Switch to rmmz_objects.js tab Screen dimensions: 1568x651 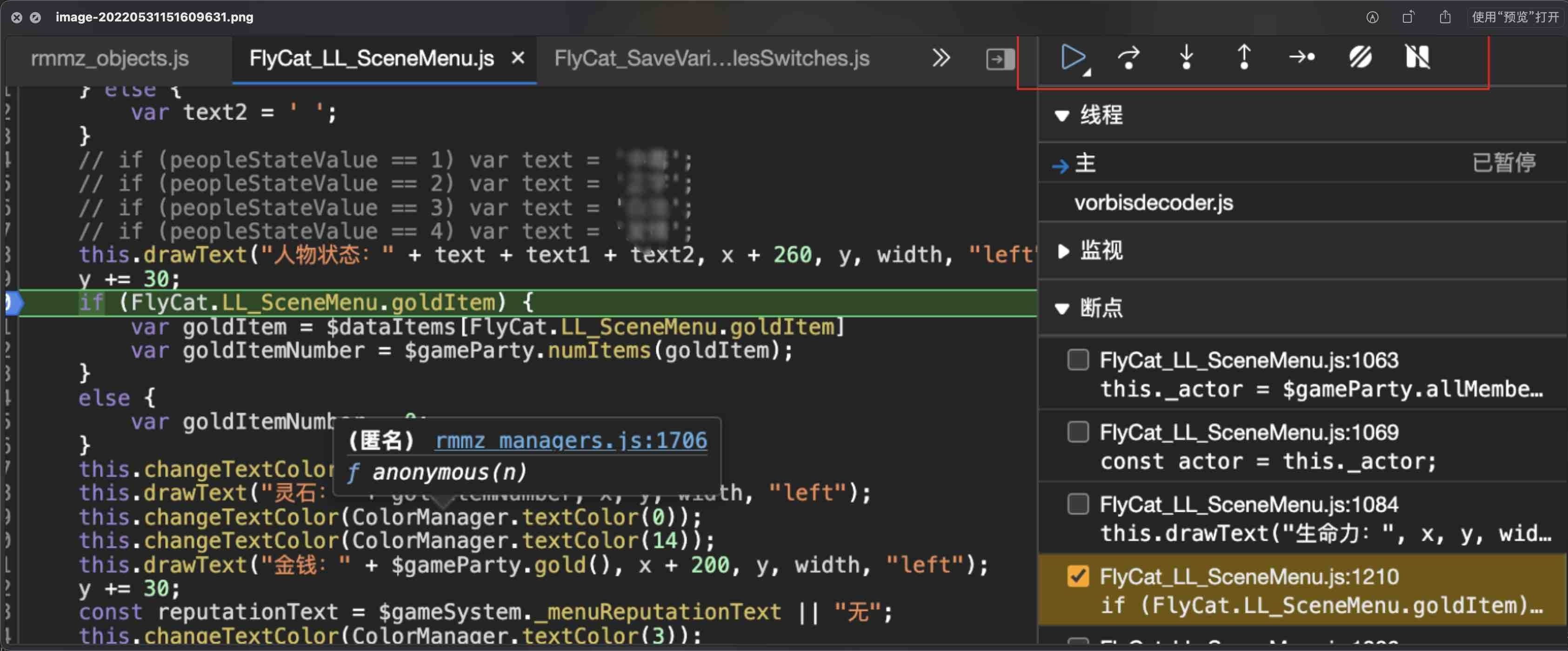110,59
